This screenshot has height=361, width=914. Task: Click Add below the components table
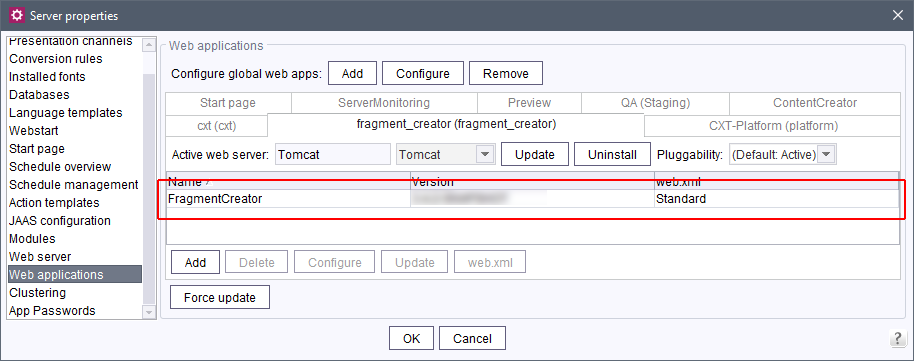click(x=195, y=262)
